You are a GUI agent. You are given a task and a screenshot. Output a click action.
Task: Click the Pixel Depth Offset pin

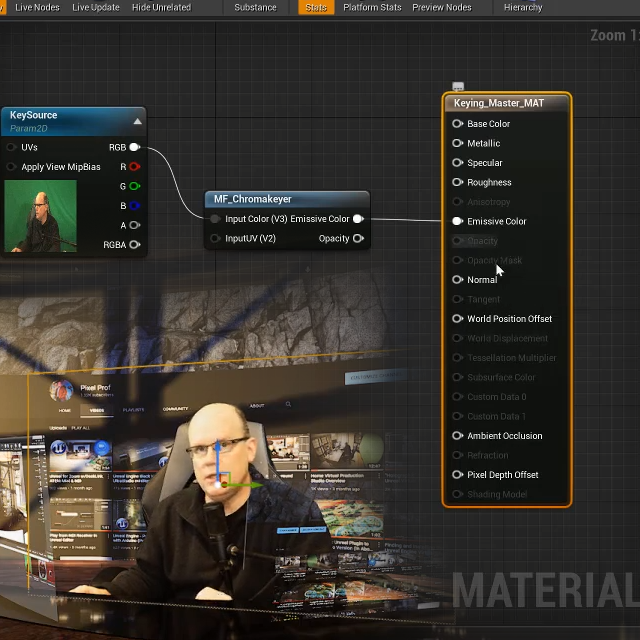(458, 475)
